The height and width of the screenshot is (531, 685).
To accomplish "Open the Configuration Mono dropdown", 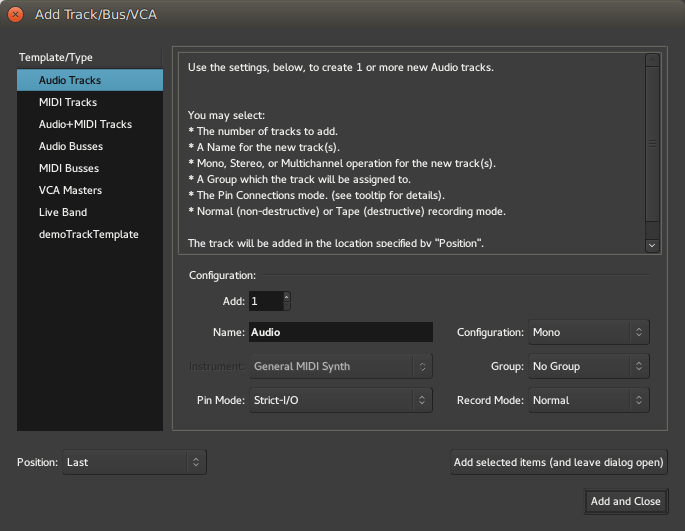I will (588, 332).
